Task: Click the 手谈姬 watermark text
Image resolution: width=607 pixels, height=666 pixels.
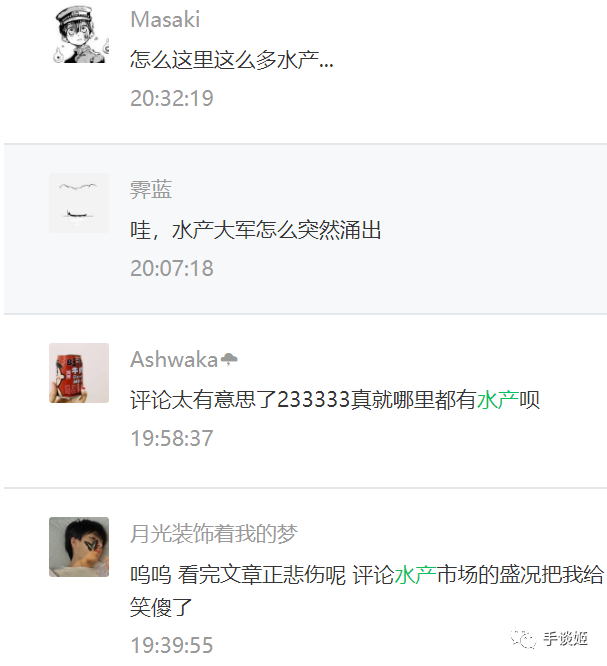Action: [x=566, y=638]
